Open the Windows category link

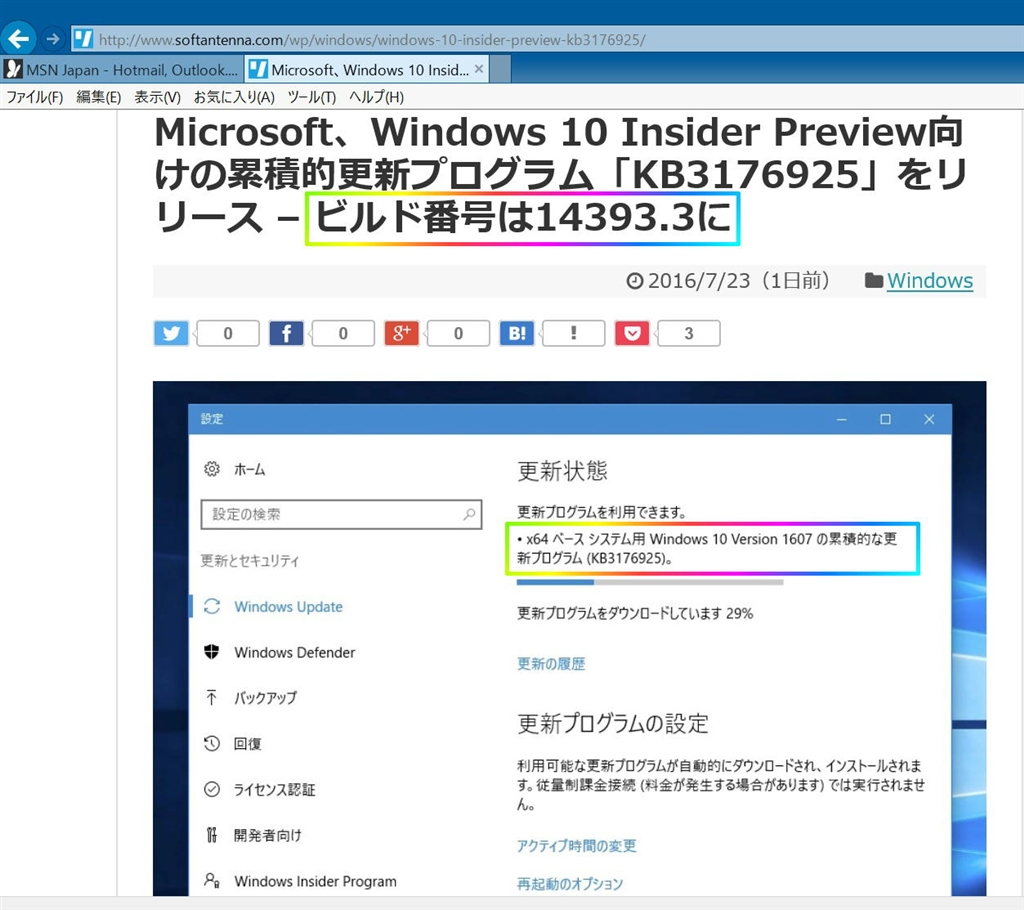coord(929,281)
